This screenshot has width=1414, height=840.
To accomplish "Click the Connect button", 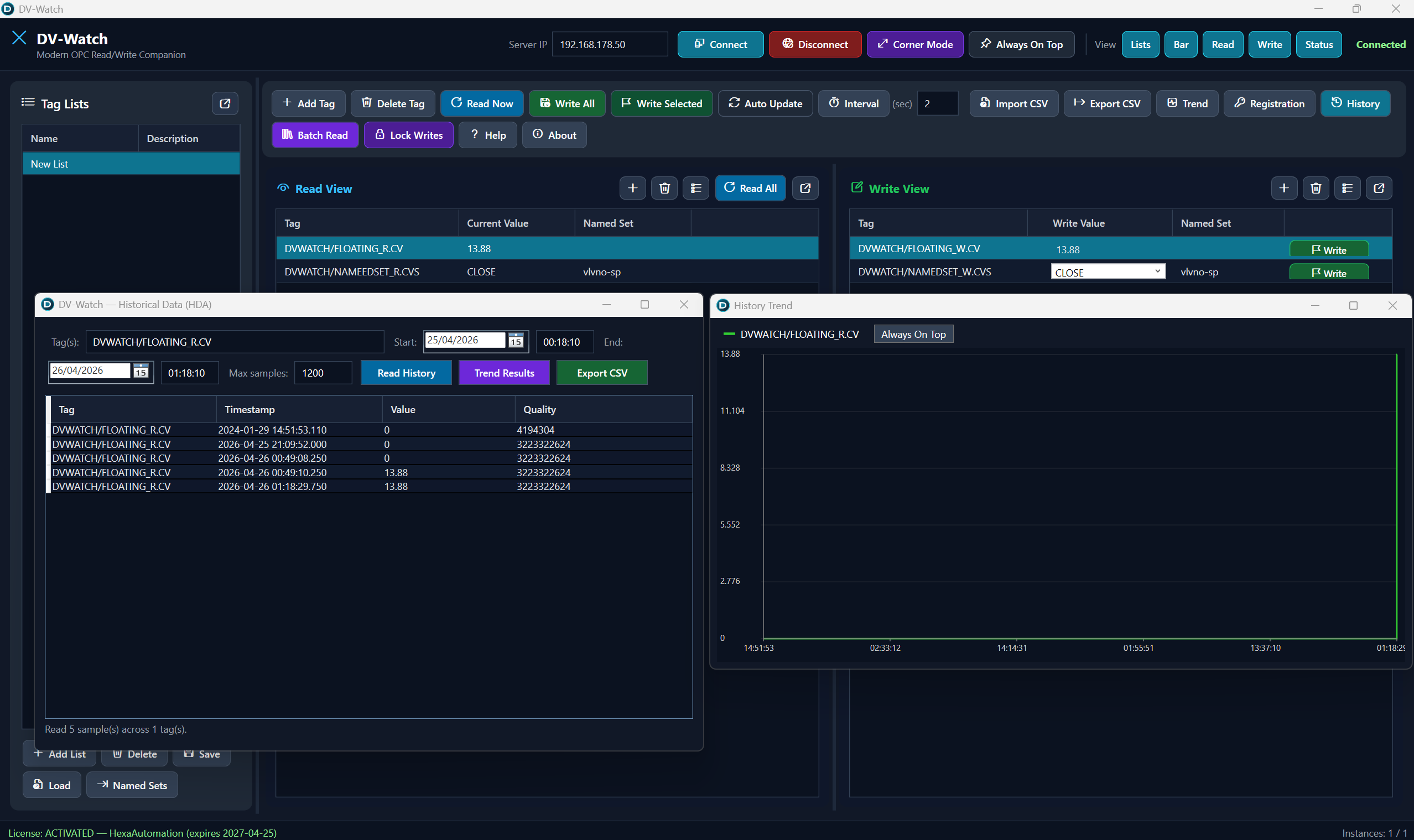I will 720,44.
